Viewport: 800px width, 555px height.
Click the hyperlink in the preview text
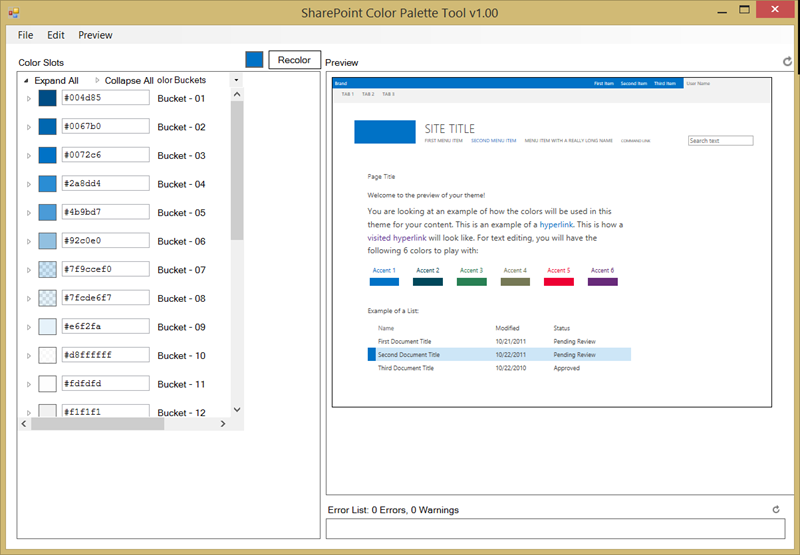[556, 224]
